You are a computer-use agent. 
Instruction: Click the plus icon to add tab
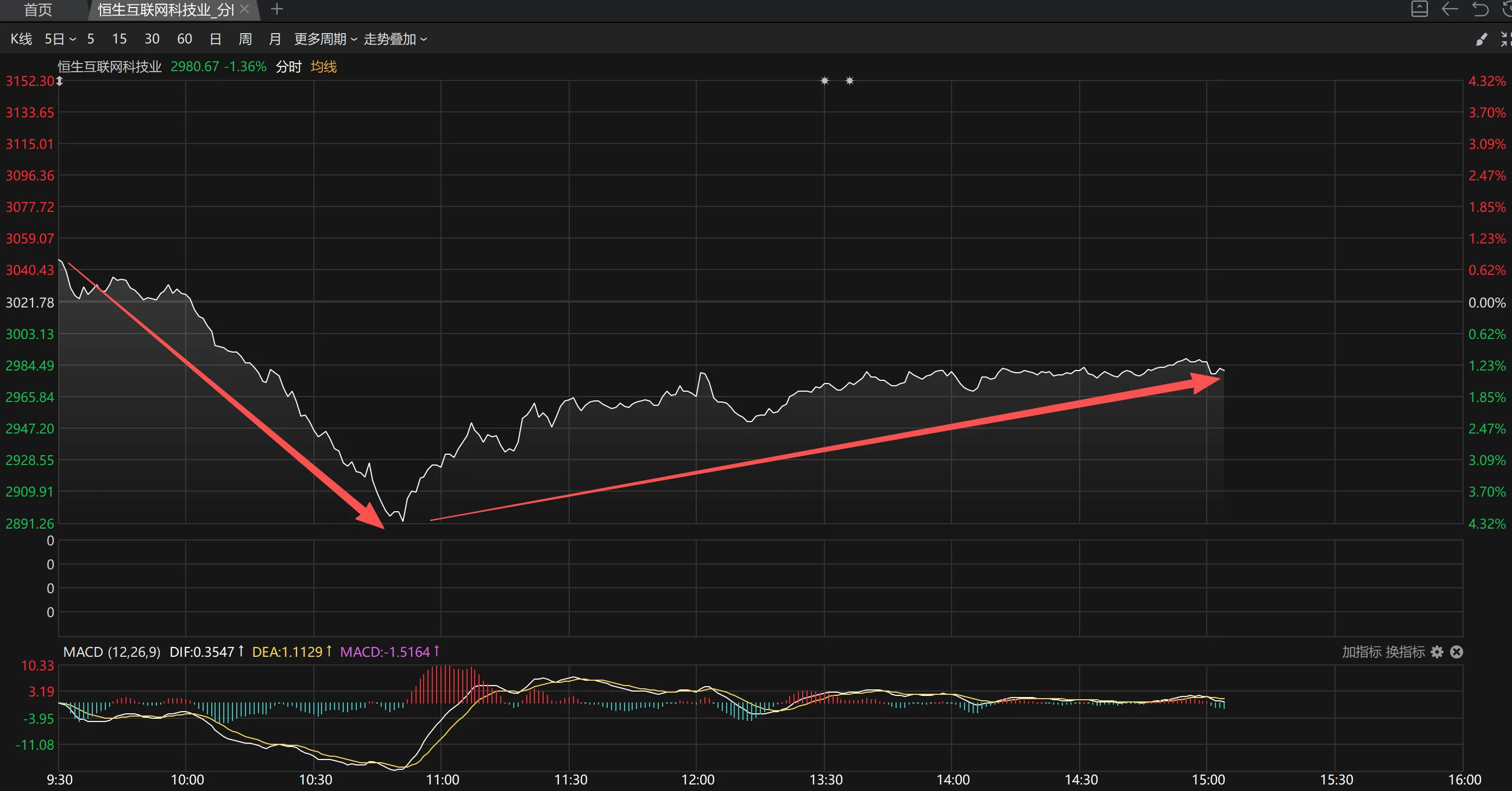pos(277,9)
